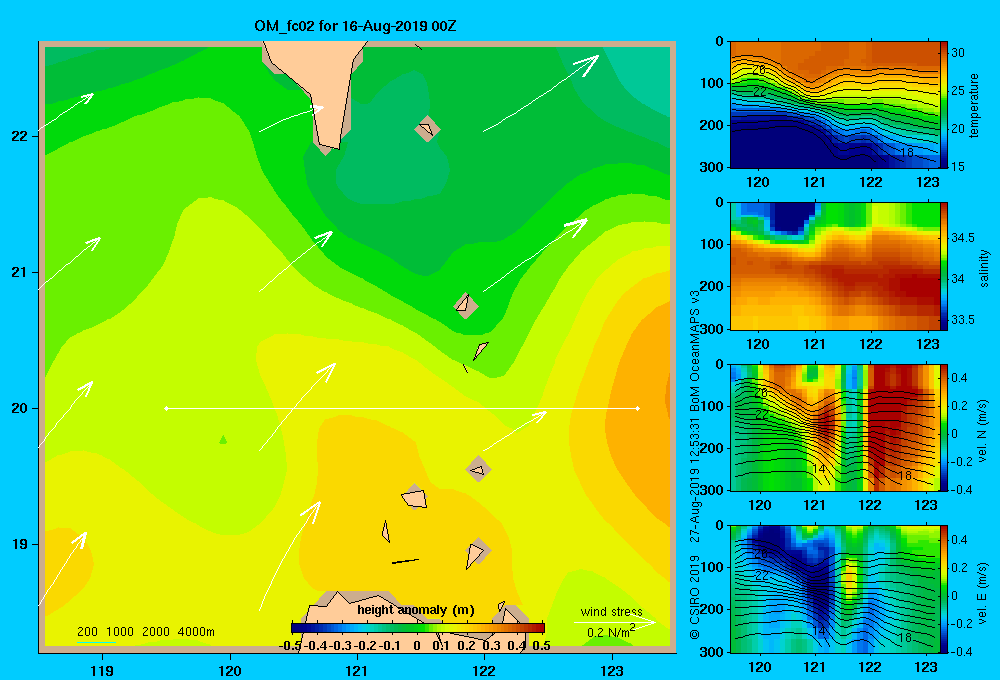Click the salinity colorbar

pyautogui.click(x=943, y=266)
